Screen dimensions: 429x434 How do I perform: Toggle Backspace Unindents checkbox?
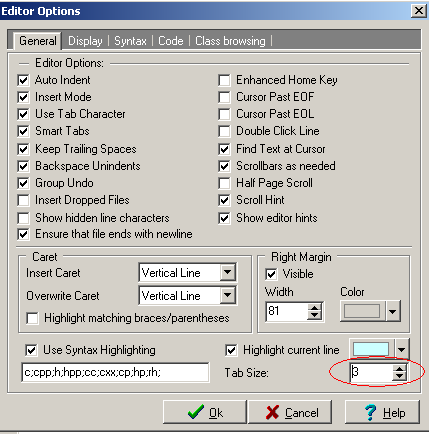pyautogui.click(x=23, y=166)
